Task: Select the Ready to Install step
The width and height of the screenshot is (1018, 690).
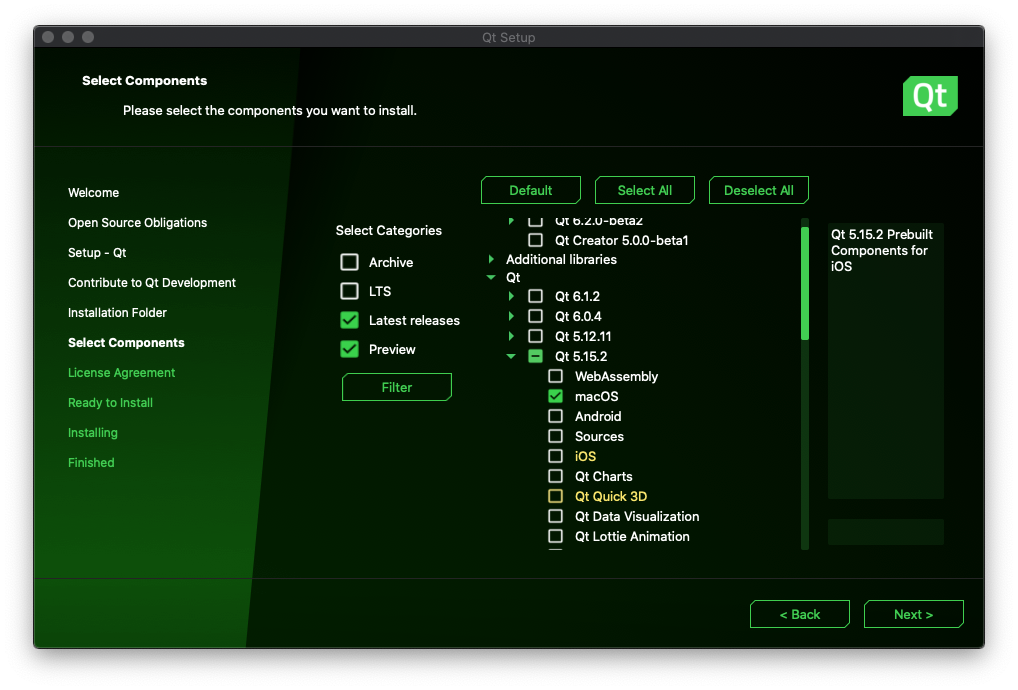Action: click(x=110, y=402)
